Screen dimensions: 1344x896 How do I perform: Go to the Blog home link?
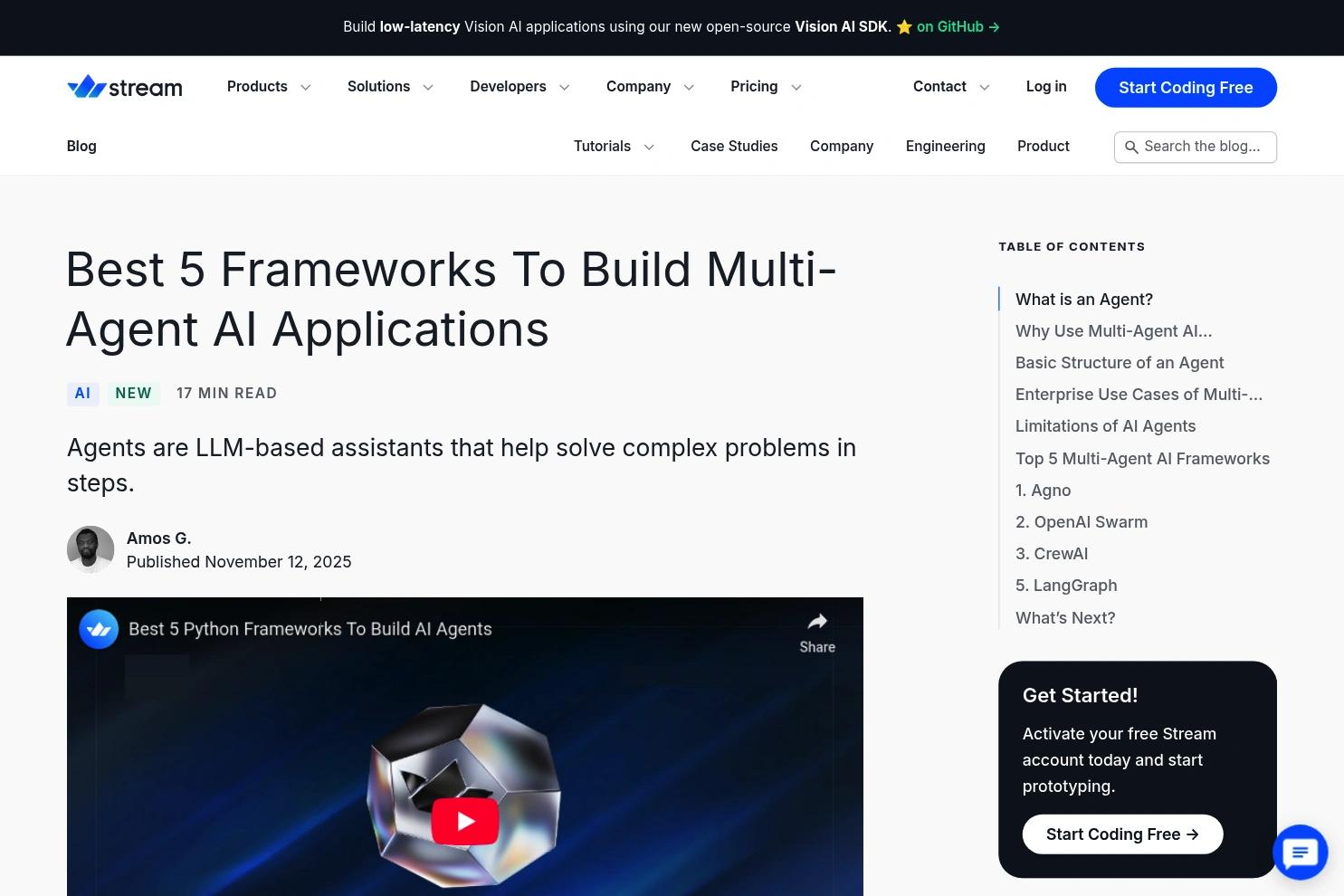[81, 147]
